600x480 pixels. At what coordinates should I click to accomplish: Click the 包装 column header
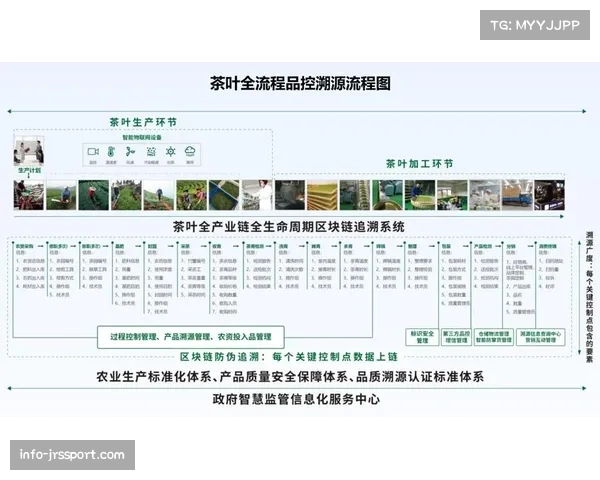446,246
